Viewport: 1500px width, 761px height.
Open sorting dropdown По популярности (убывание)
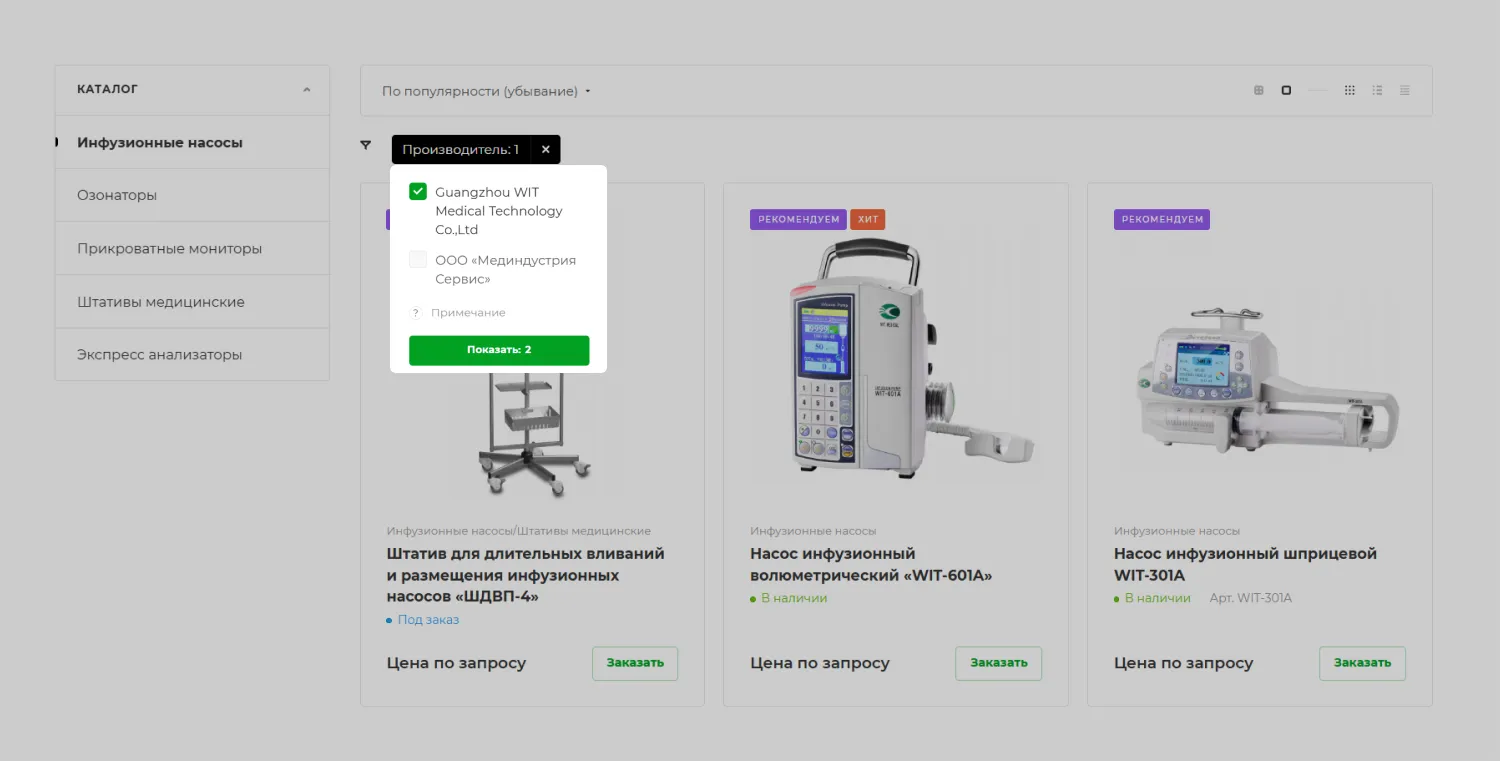click(486, 91)
